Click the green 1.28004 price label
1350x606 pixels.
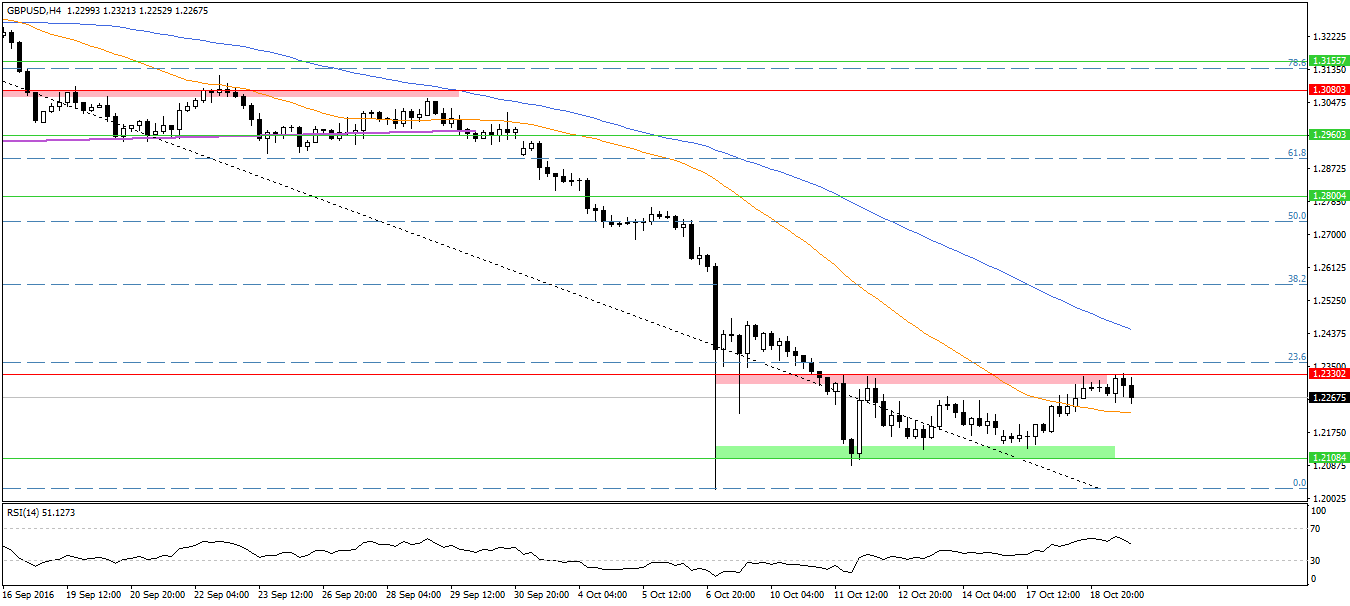1329,196
